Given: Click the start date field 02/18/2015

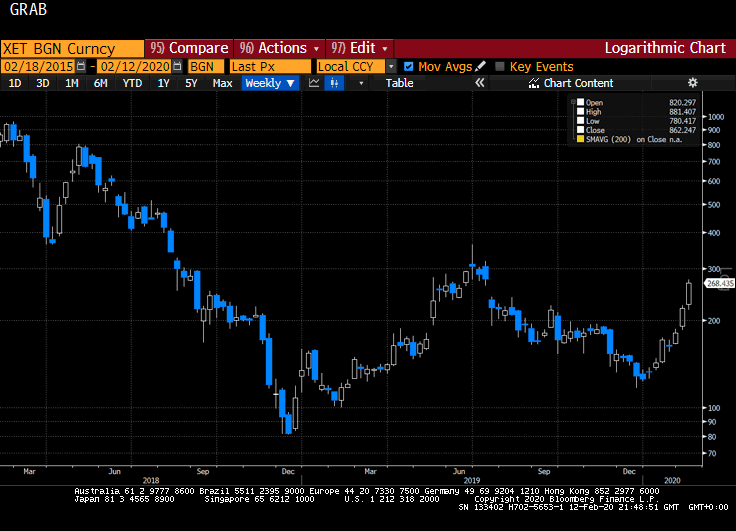Looking at the screenshot, I should point(38,67).
